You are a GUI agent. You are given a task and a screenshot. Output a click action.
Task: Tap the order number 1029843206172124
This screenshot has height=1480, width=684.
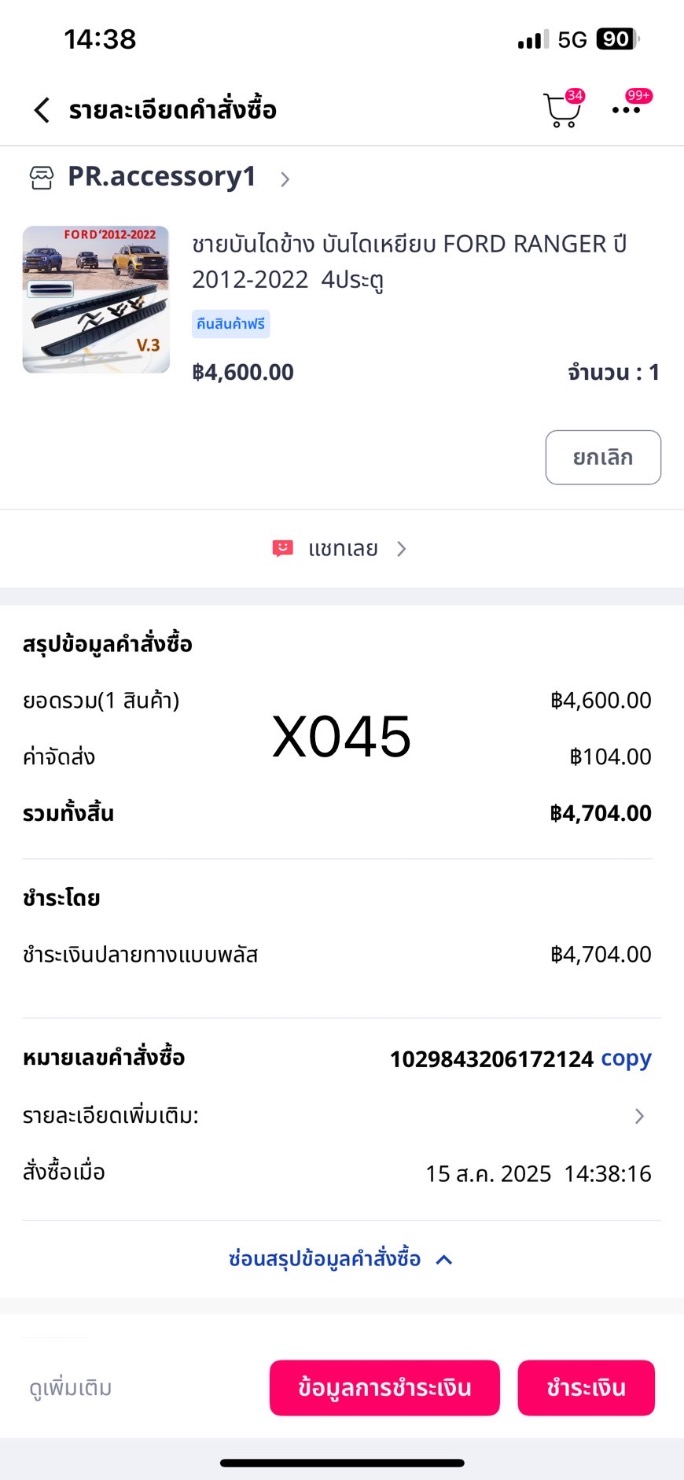491,1058
